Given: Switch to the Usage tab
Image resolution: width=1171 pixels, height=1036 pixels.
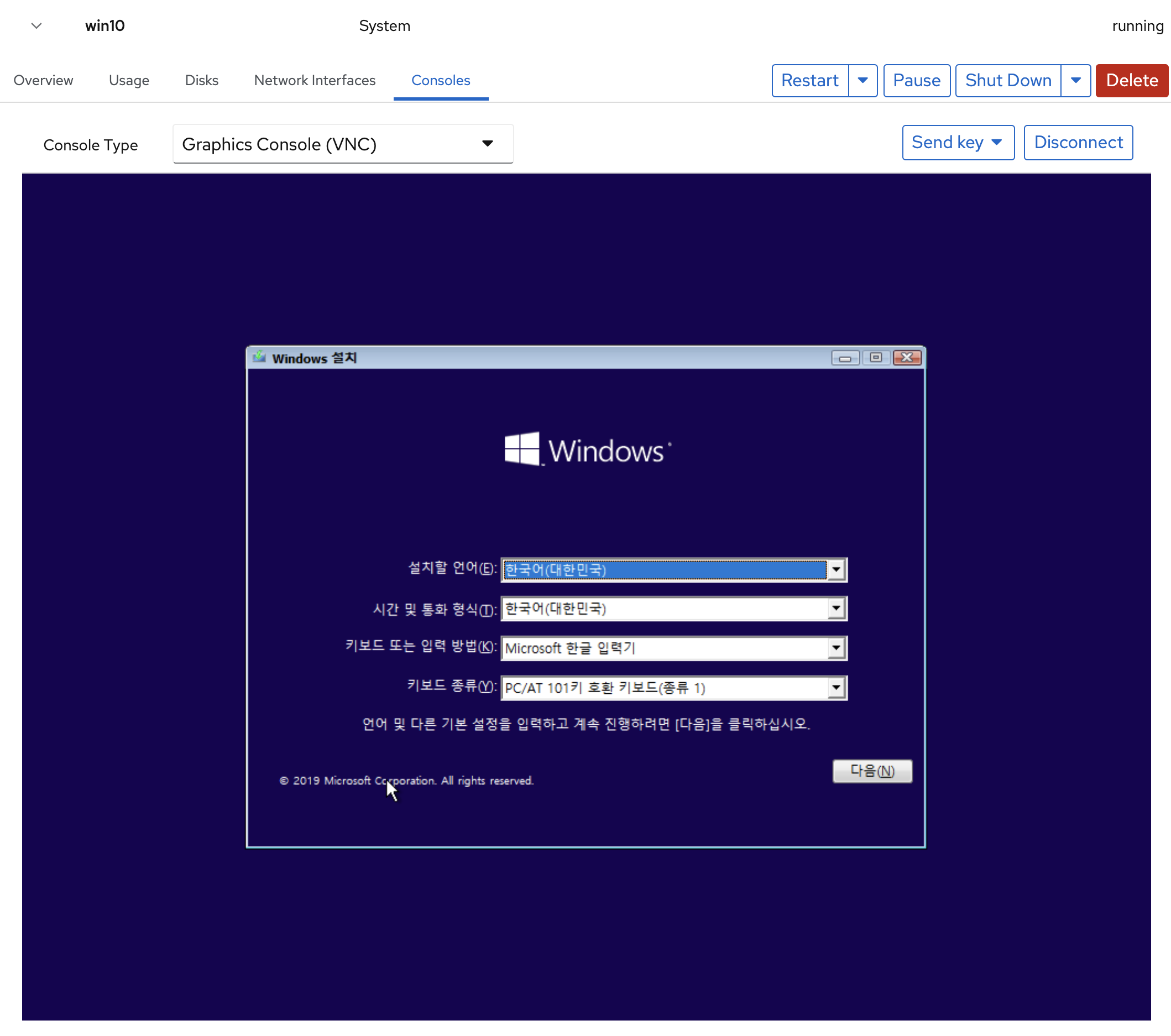Looking at the screenshot, I should coord(129,80).
